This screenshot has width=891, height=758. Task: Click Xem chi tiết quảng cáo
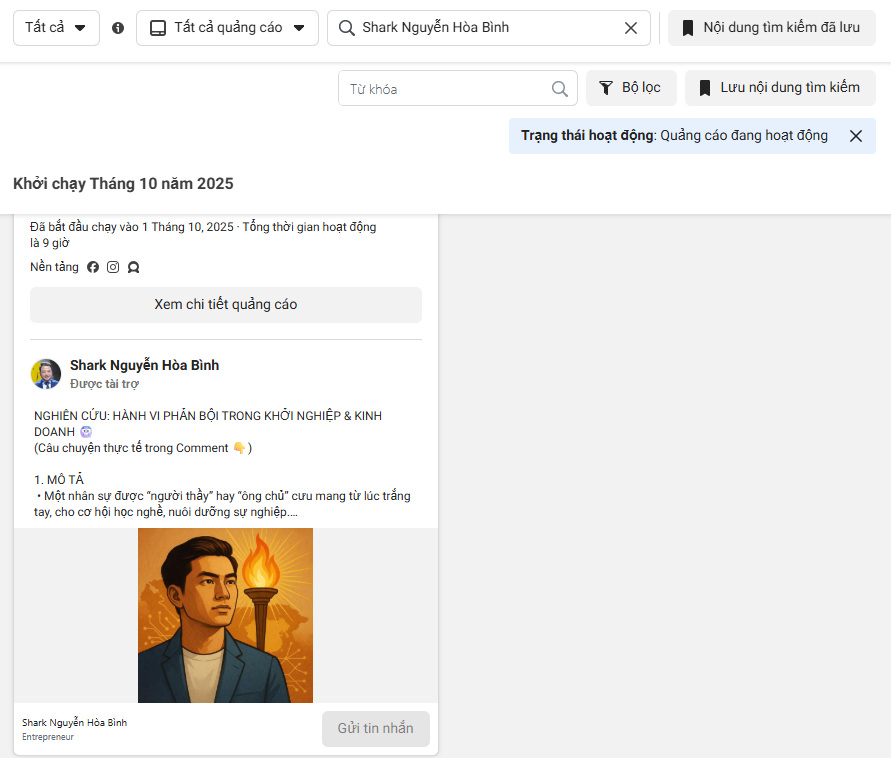(225, 305)
